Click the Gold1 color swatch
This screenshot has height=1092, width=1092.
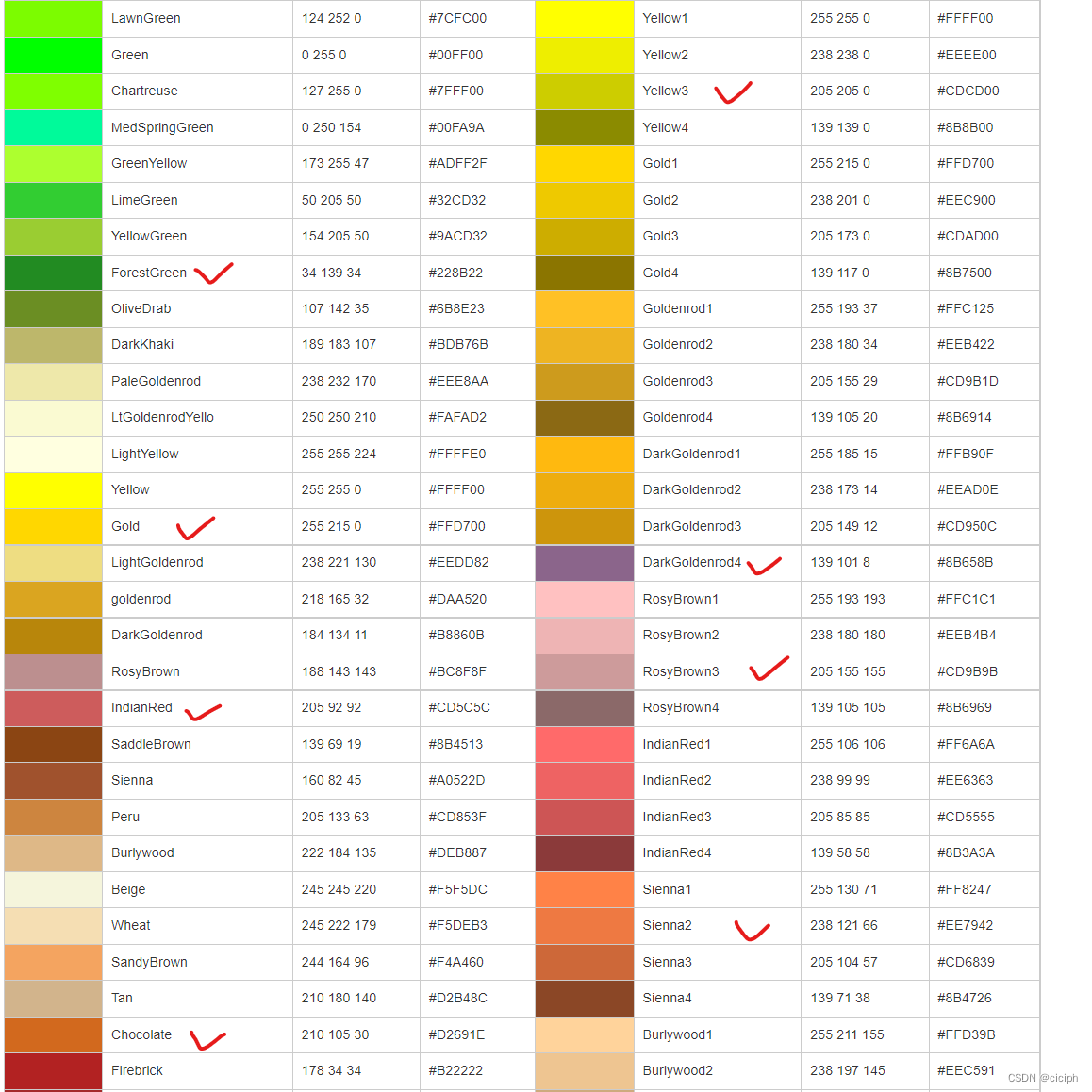click(585, 164)
